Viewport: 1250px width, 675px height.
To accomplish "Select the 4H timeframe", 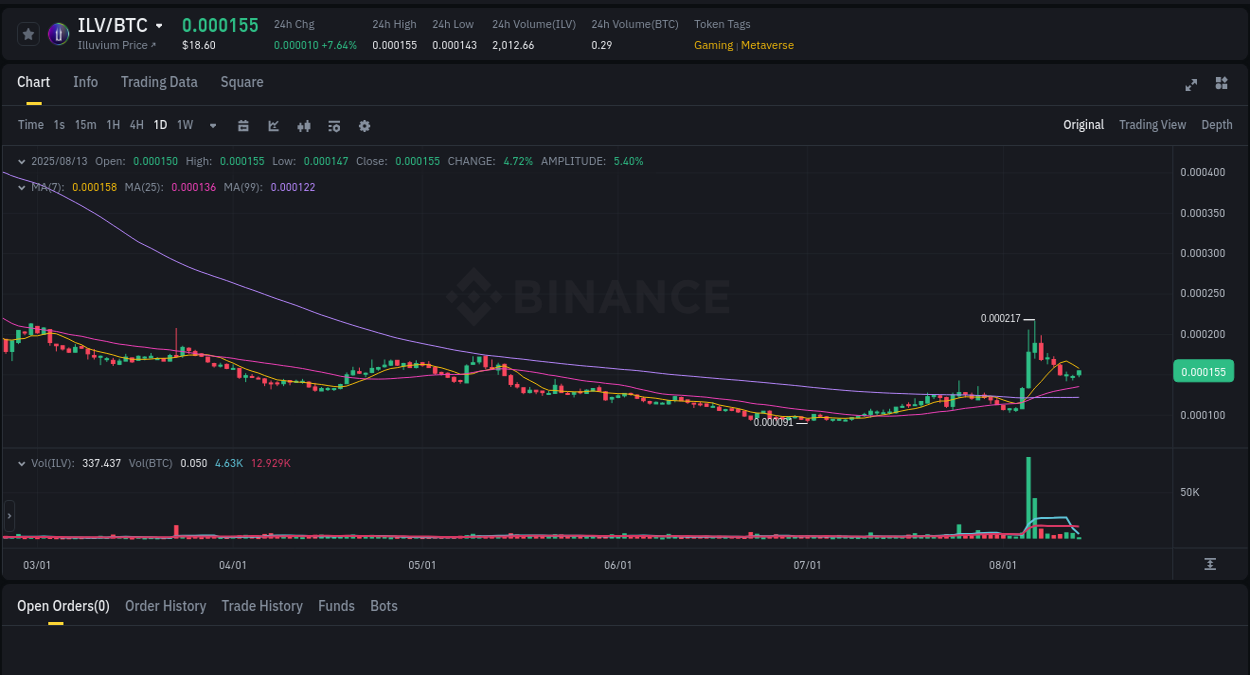I will (x=136, y=125).
